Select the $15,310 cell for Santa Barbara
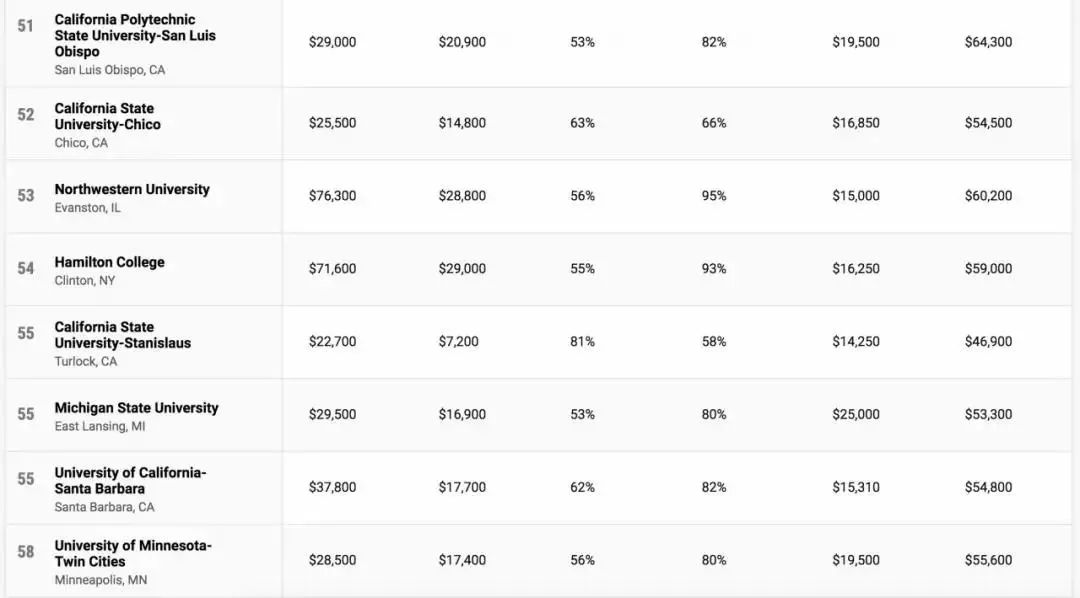The height and width of the screenshot is (598, 1080). point(856,488)
